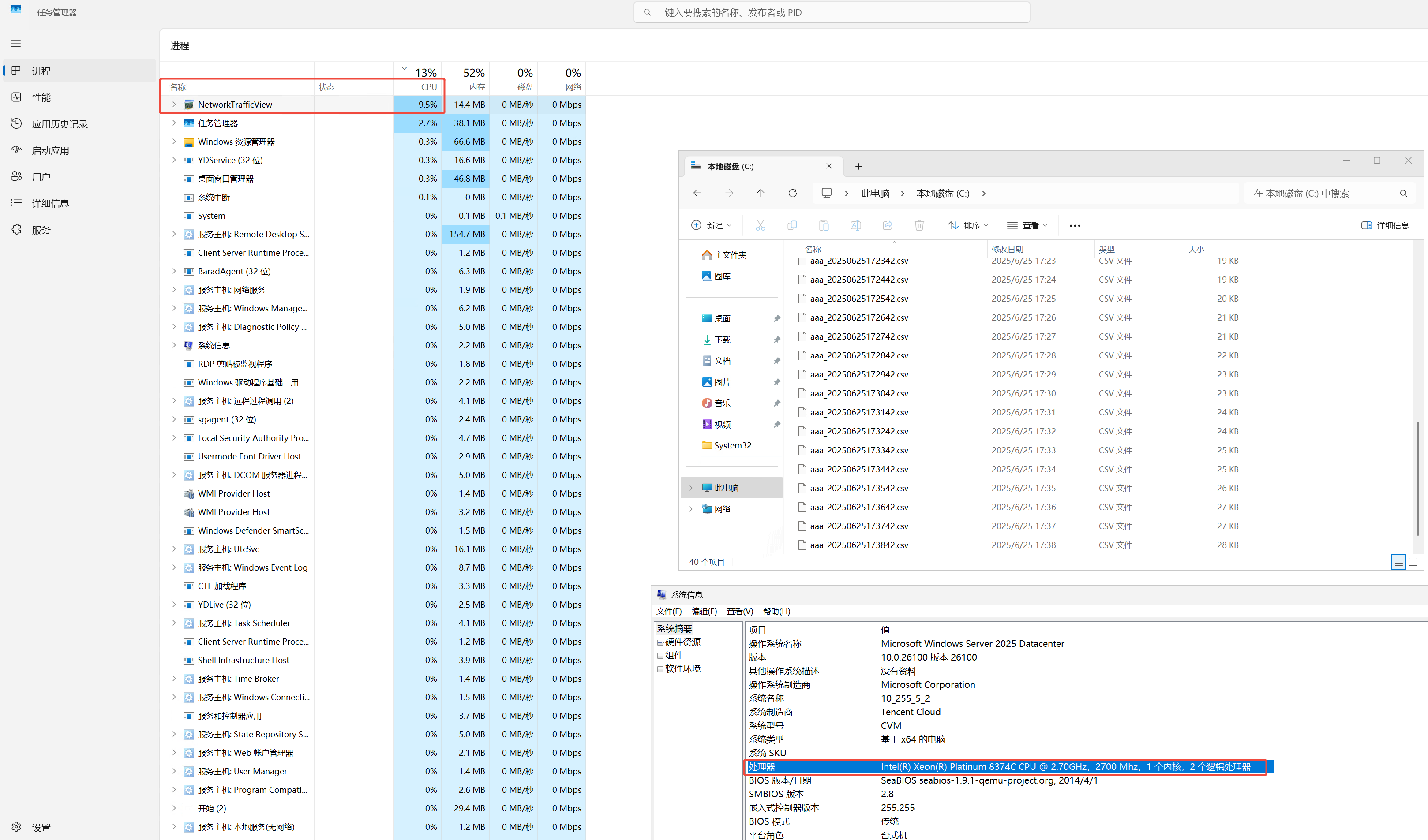Click the hamburger navigation menu icon
Viewport: 1428px width, 840px height.
[x=16, y=44]
